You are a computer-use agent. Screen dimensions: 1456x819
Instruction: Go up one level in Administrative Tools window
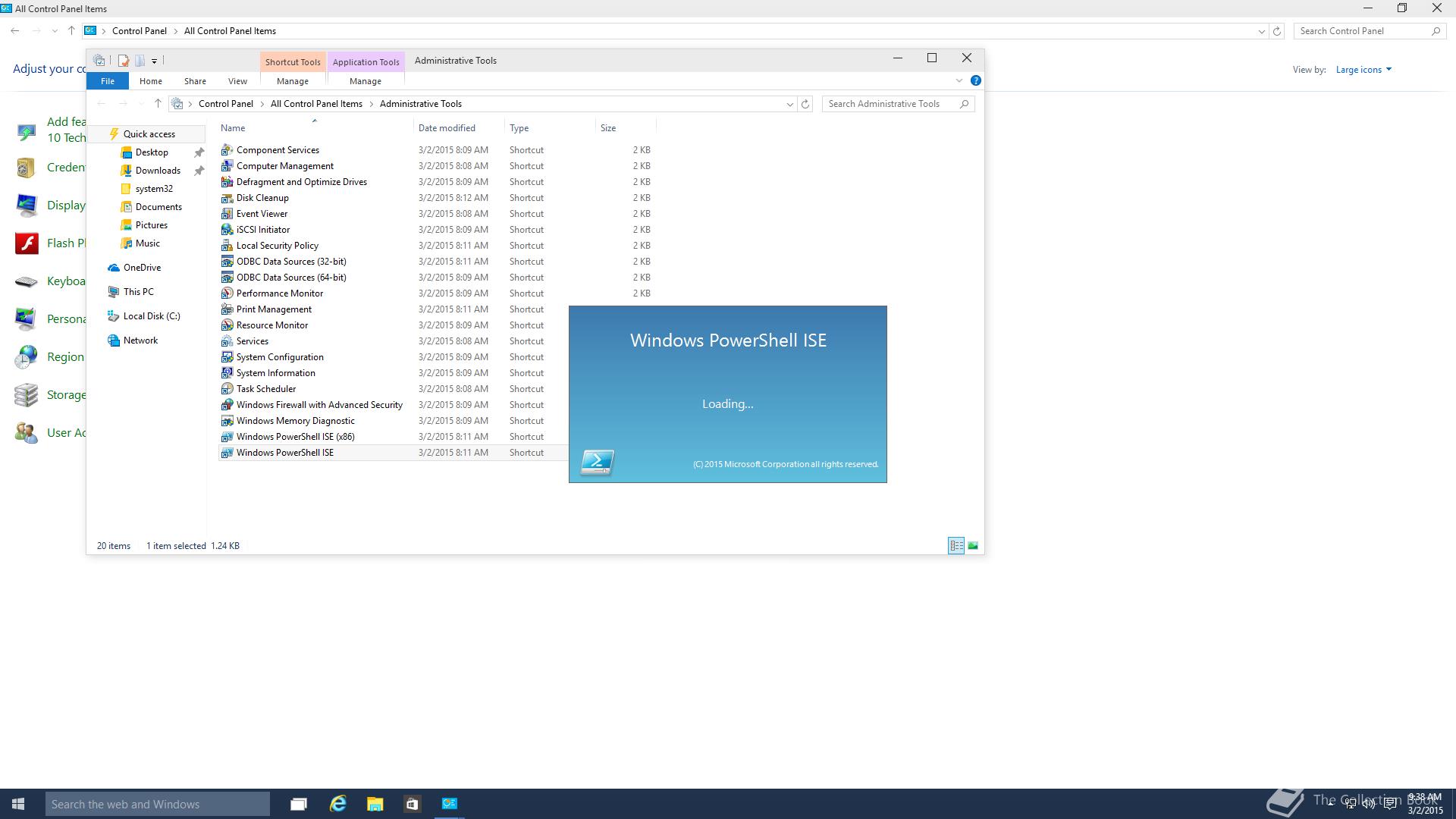(158, 104)
